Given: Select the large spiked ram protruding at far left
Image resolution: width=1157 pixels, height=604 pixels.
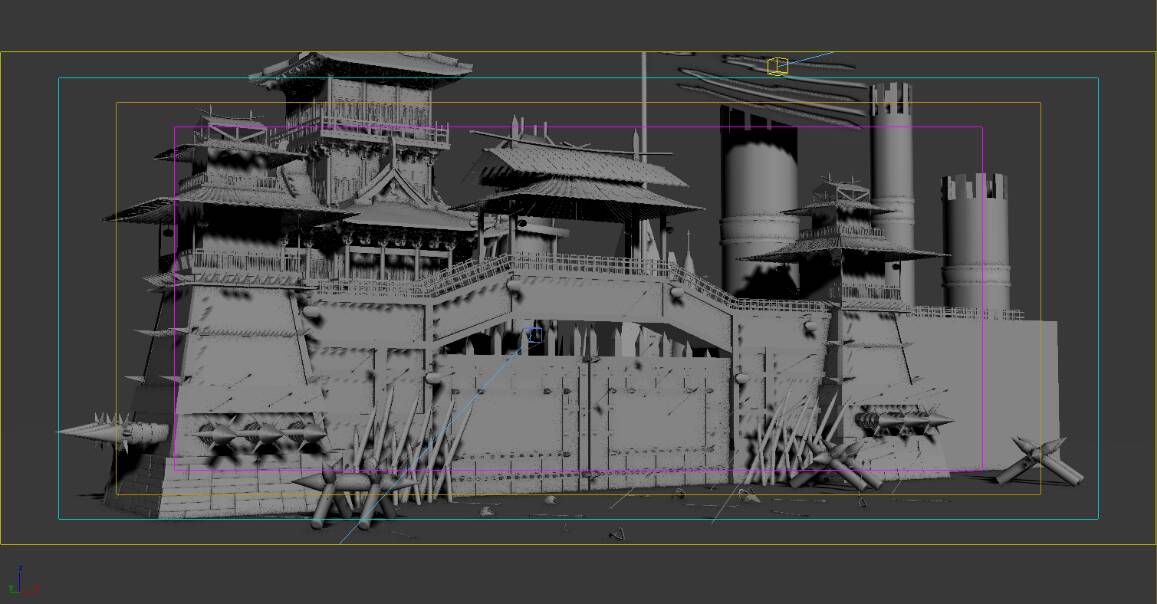Looking at the screenshot, I should click(113, 431).
